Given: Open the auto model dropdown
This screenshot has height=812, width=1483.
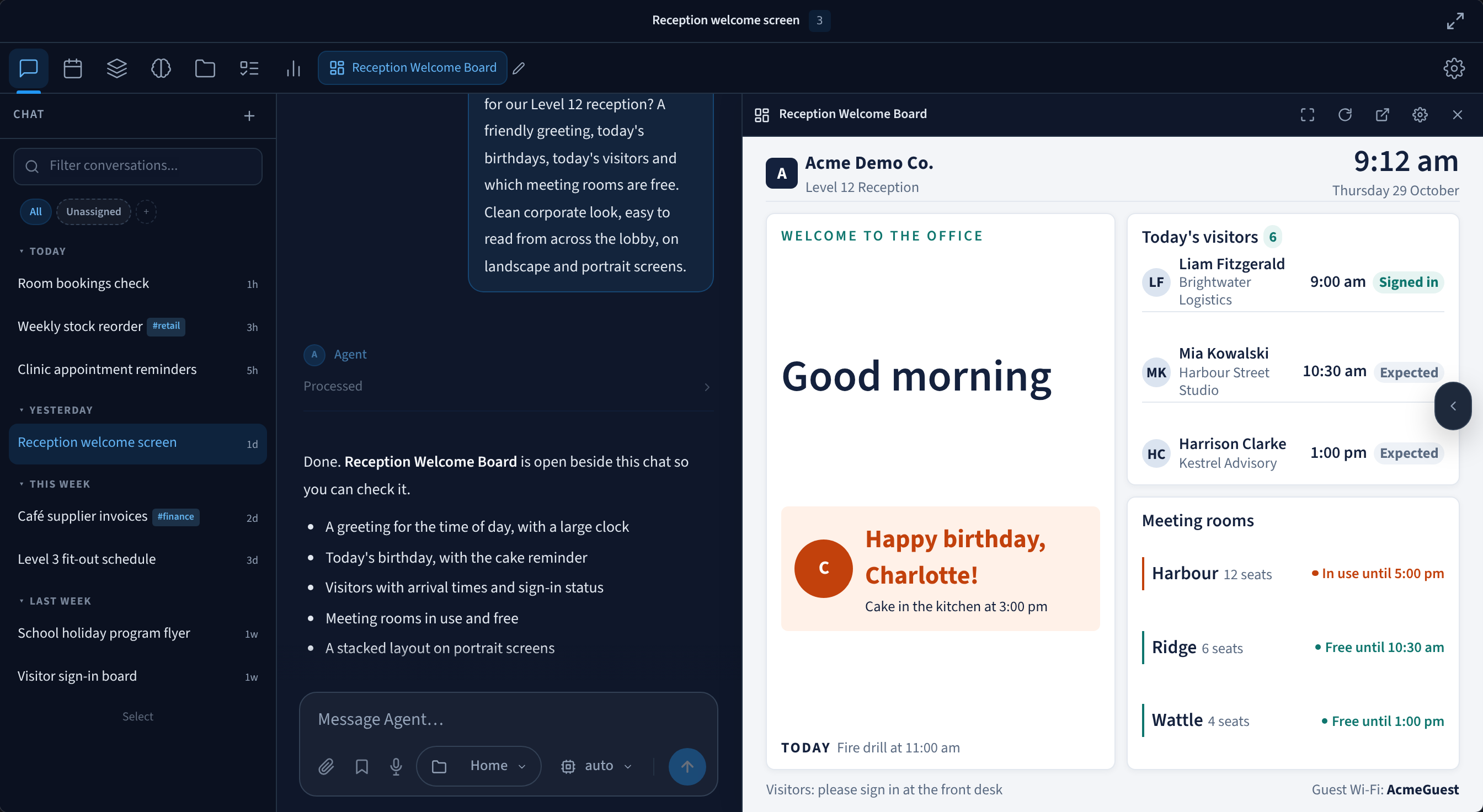Looking at the screenshot, I should tap(597, 766).
